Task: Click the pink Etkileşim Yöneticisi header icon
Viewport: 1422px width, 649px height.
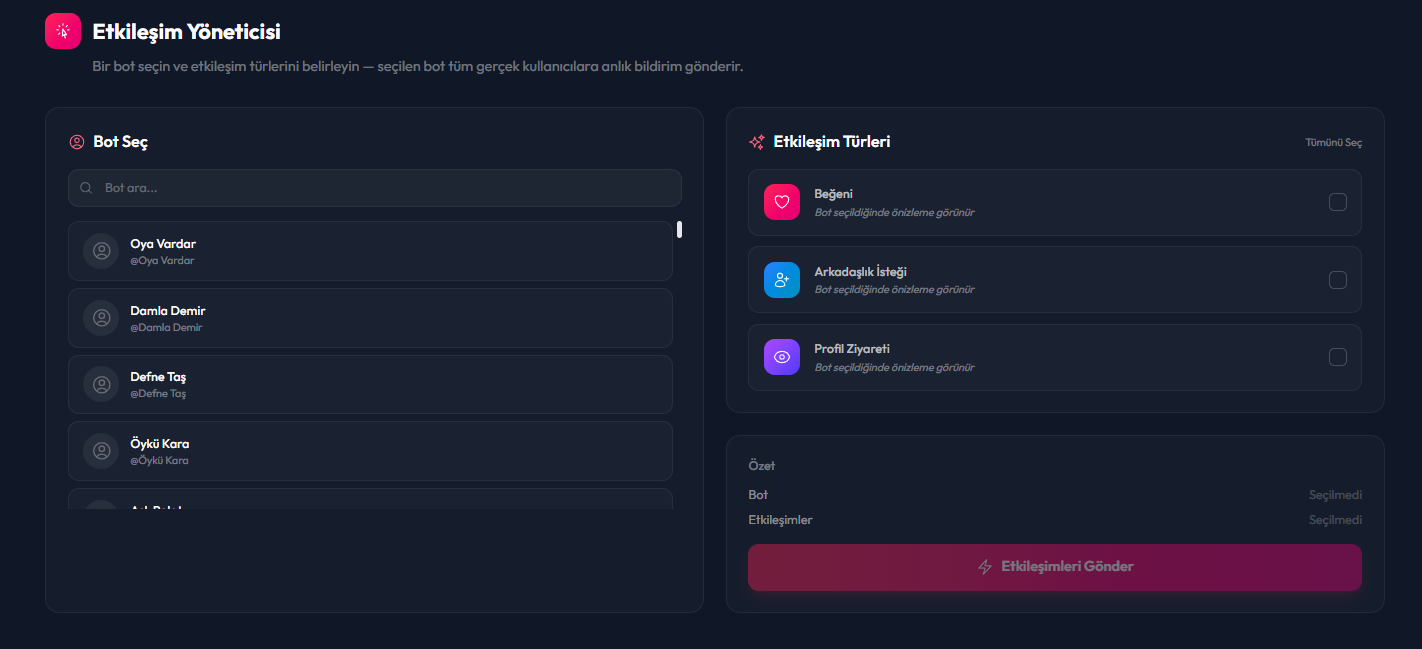Action: tap(63, 31)
